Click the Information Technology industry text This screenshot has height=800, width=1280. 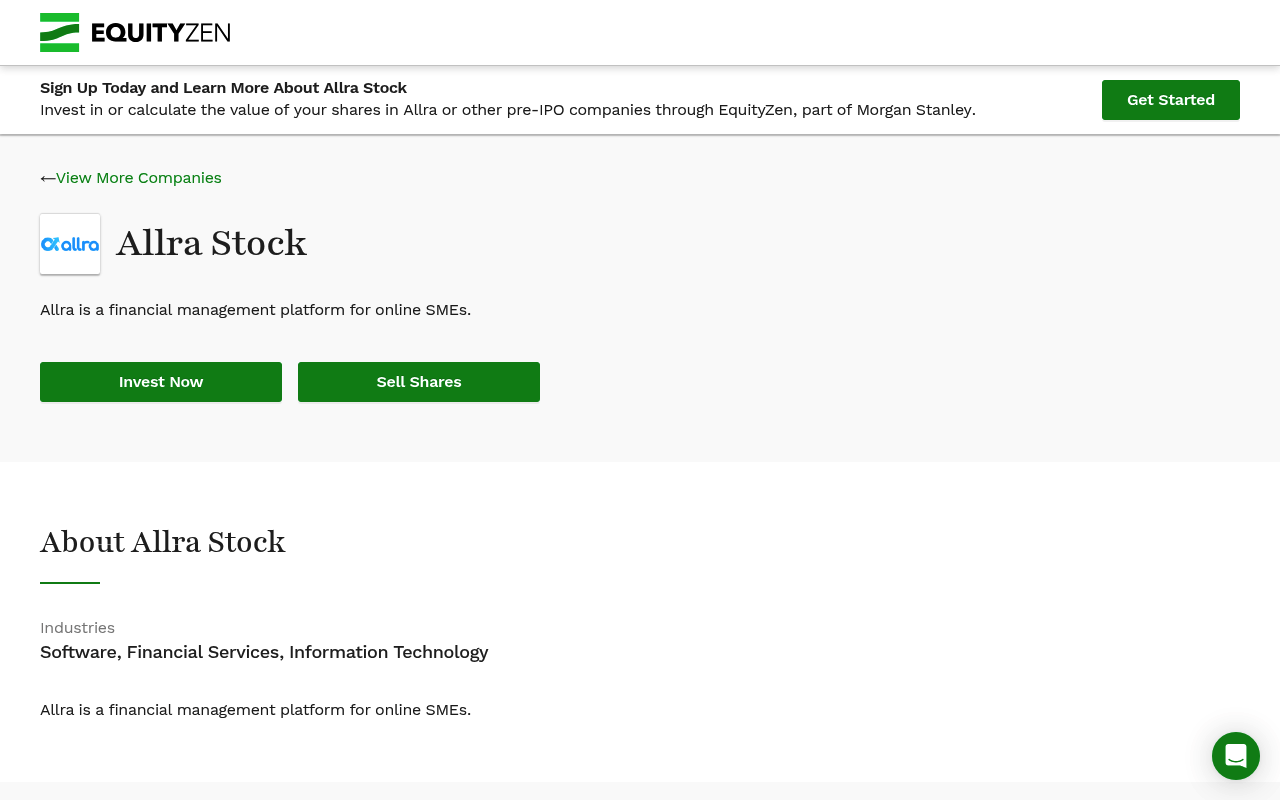(389, 652)
